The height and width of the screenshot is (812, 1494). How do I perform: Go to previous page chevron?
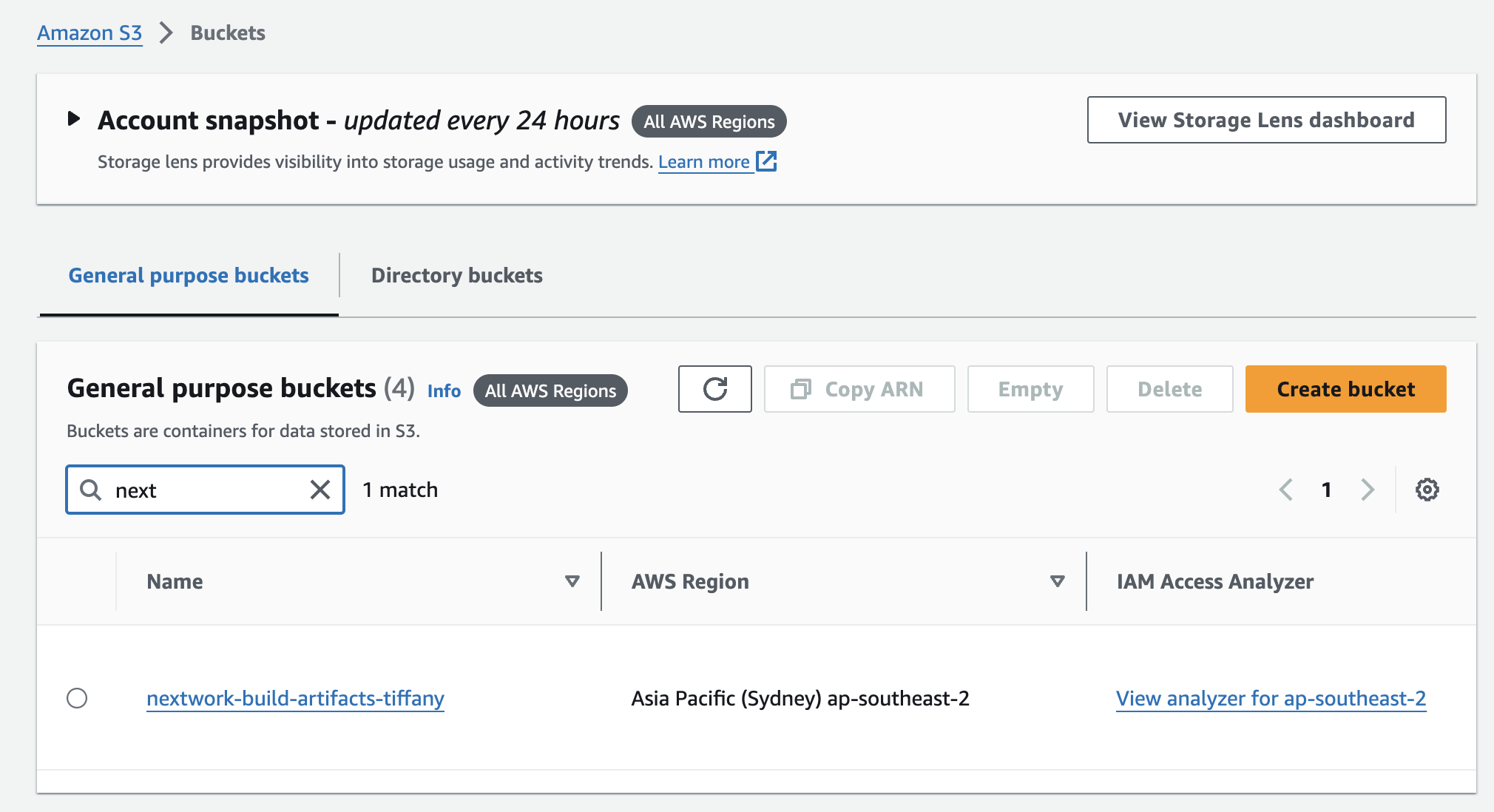click(x=1286, y=490)
